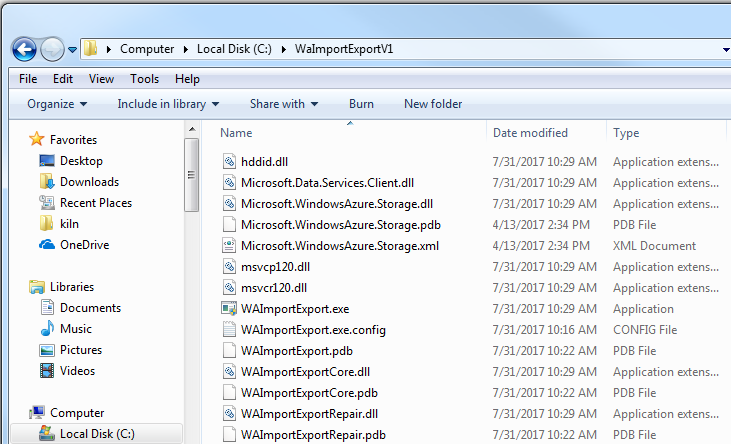Open the View menu
This screenshot has height=444, width=731.
click(101, 79)
